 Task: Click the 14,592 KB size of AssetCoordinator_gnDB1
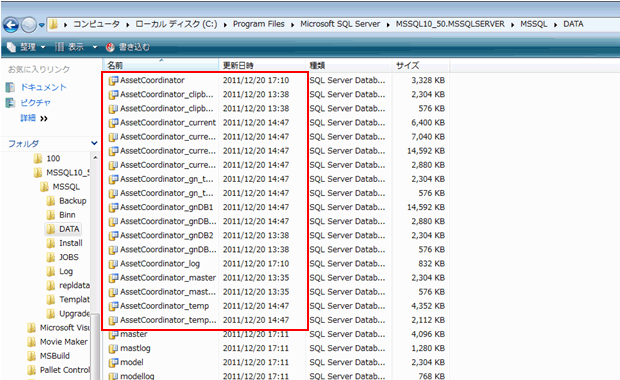pyautogui.click(x=426, y=207)
